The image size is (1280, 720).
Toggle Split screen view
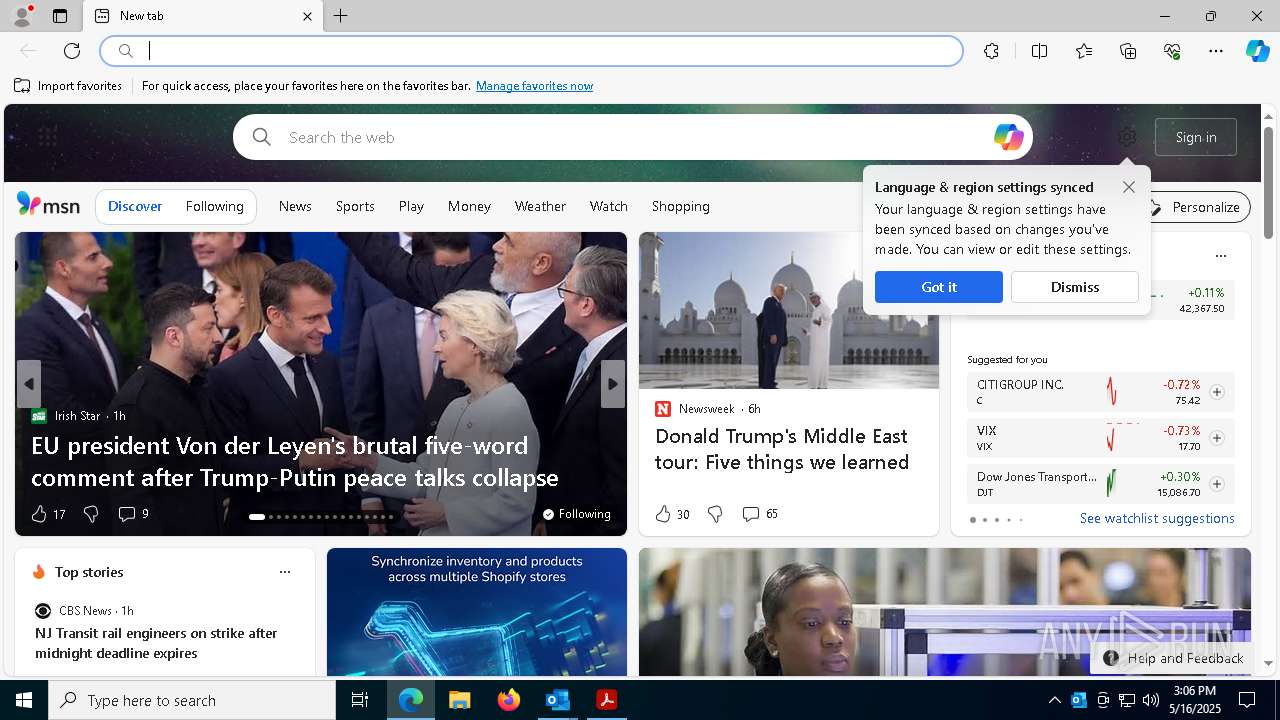1039,51
